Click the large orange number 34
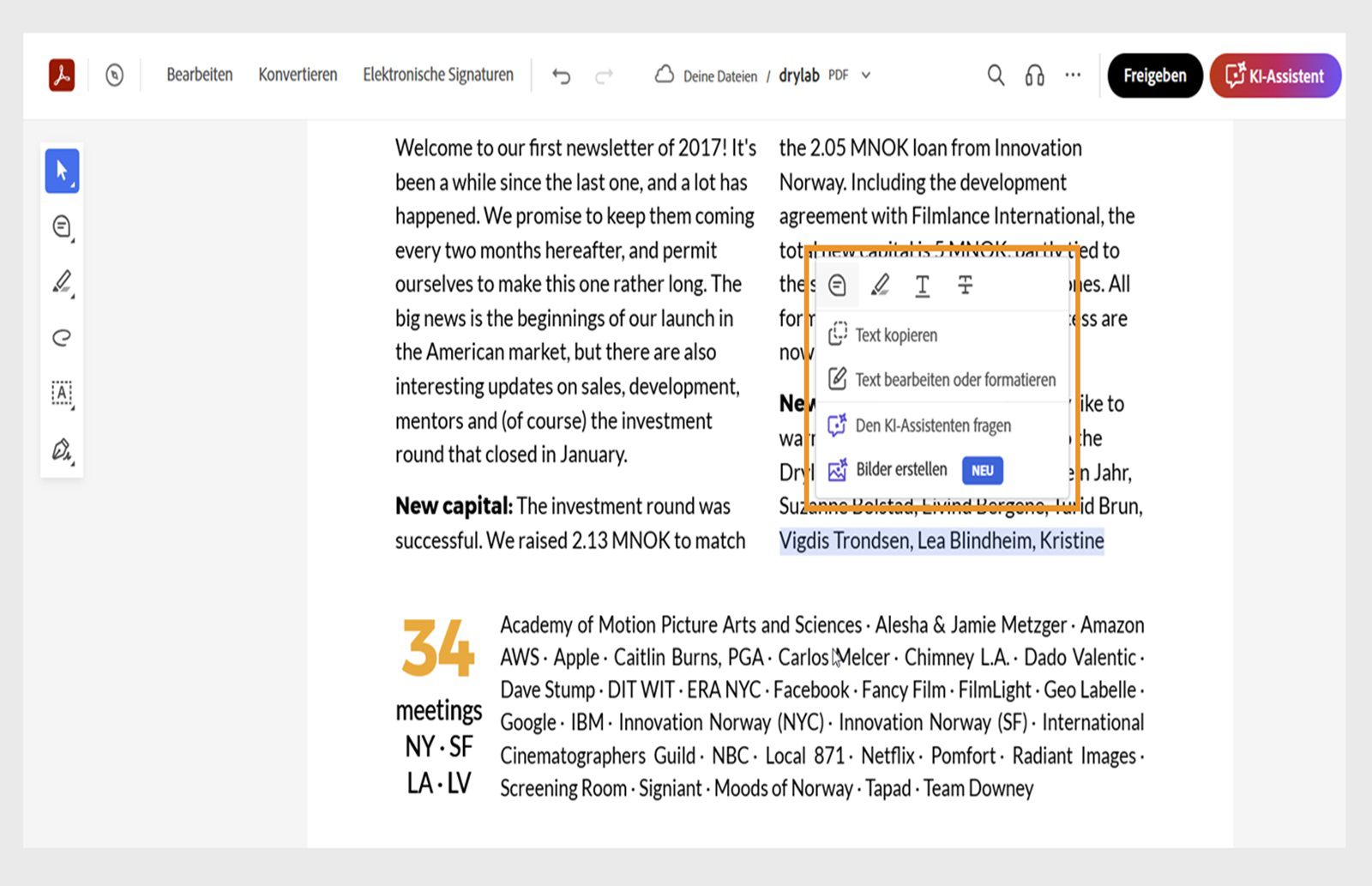This screenshot has width=1372, height=886. tap(437, 648)
